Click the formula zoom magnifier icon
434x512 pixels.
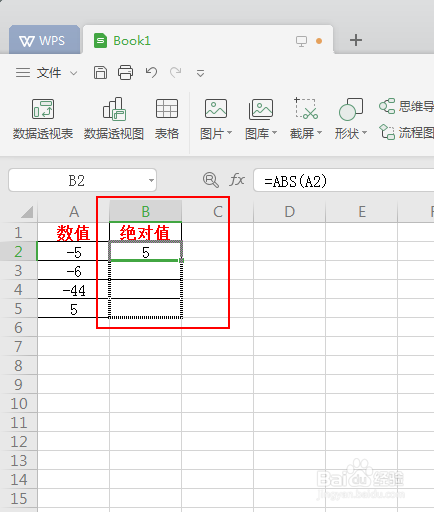coord(211,180)
